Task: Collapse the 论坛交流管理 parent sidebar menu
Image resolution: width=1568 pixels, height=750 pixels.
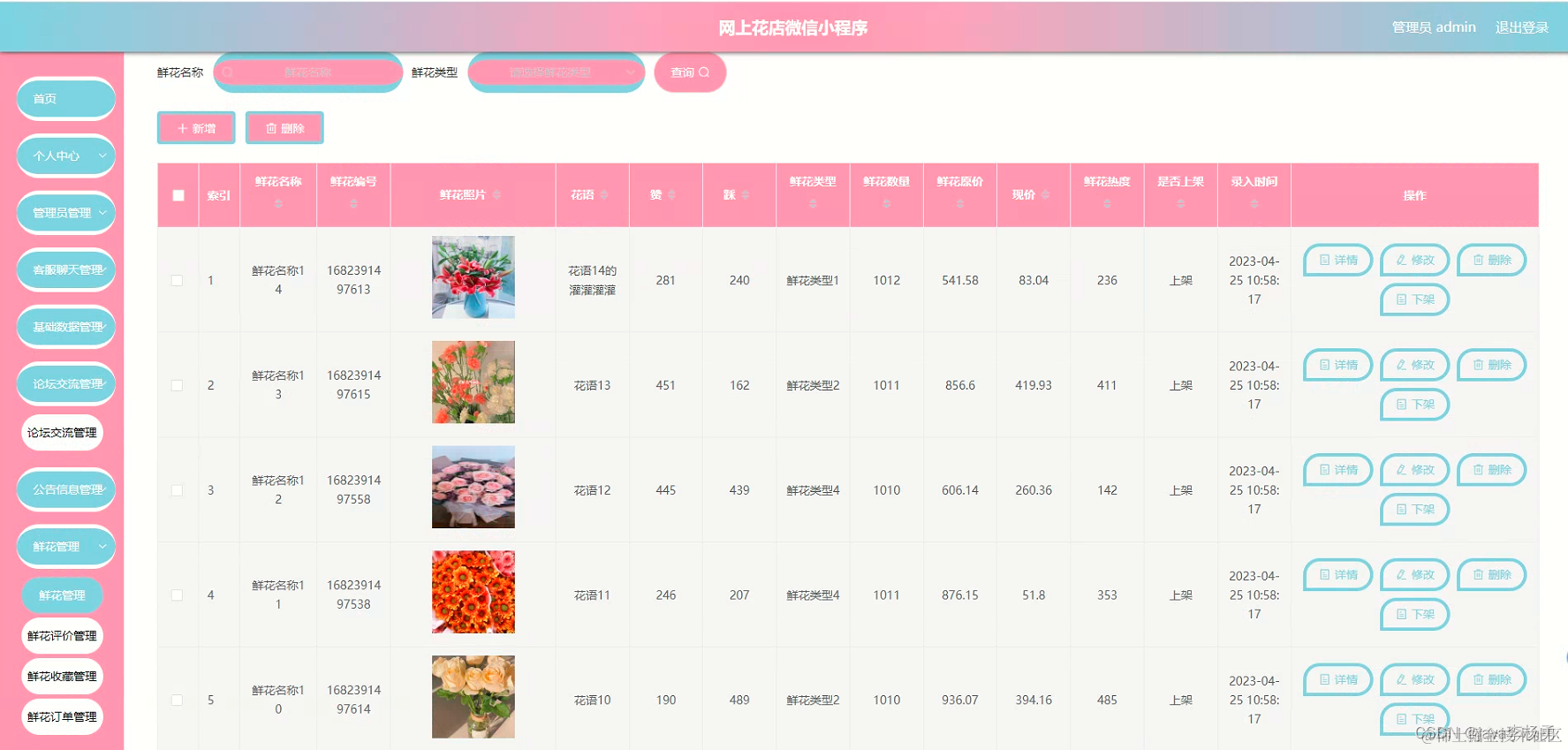Action: coord(66,383)
